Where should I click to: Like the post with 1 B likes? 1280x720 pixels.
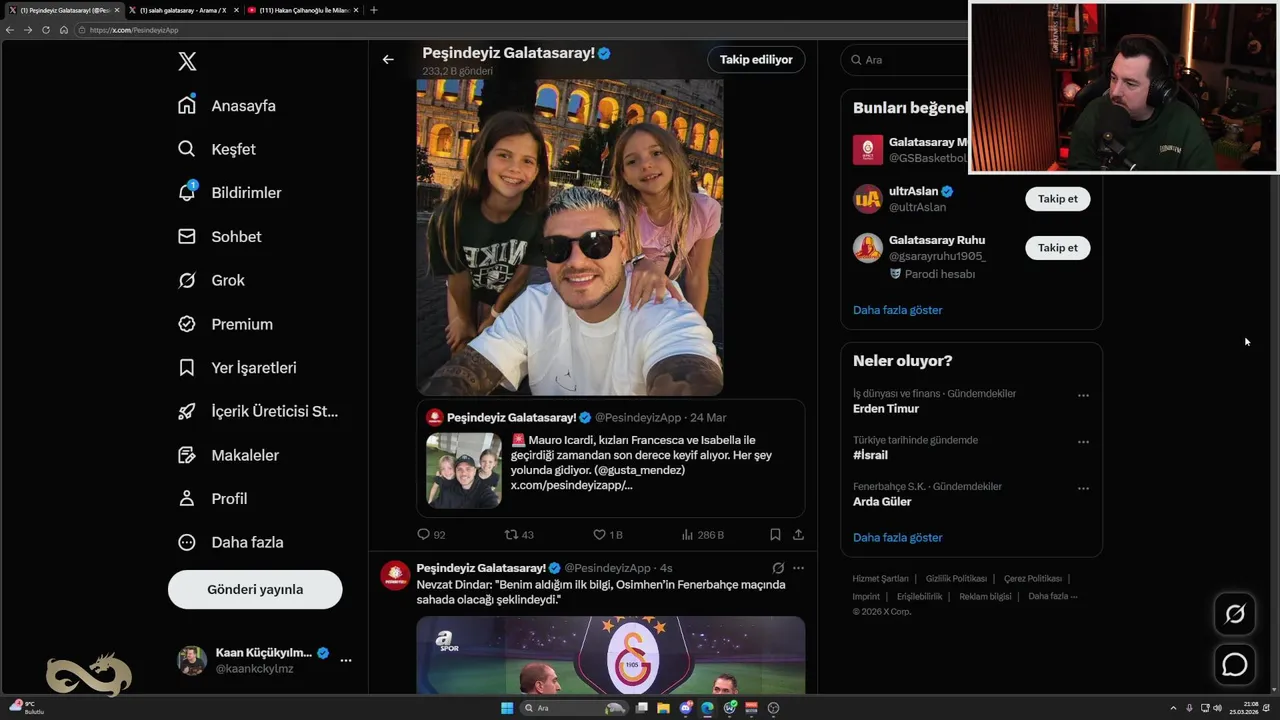click(x=608, y=535)
